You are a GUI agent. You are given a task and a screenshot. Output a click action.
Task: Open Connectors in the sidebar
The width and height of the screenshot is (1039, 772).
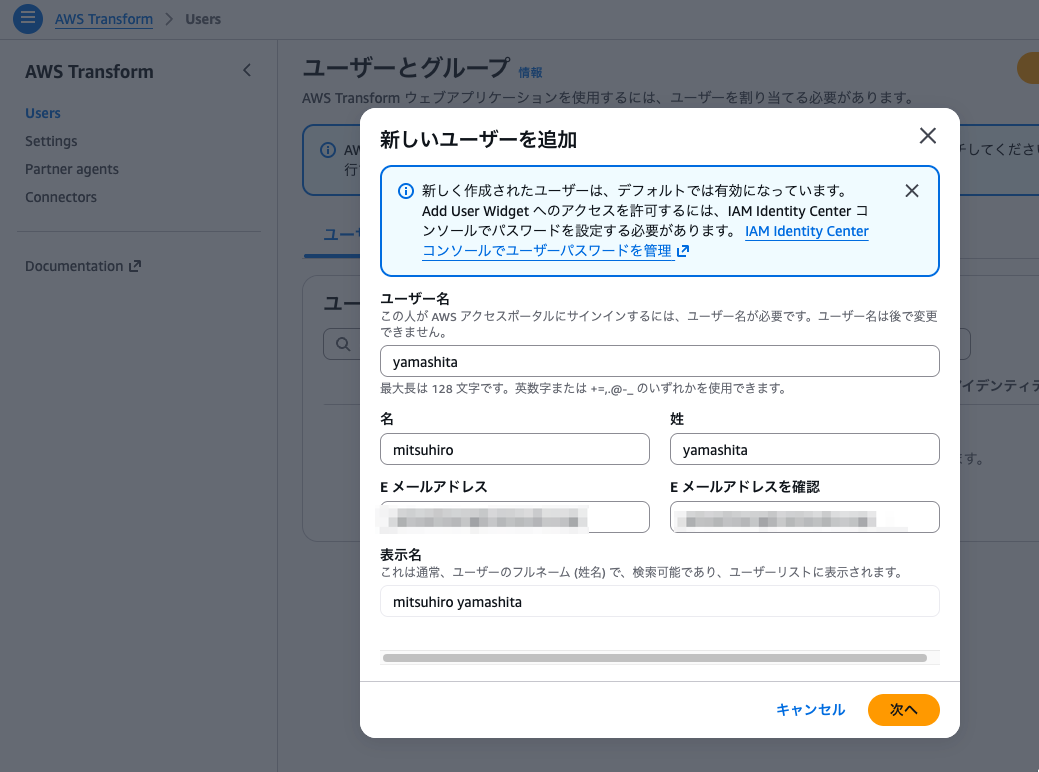(61, 197)
